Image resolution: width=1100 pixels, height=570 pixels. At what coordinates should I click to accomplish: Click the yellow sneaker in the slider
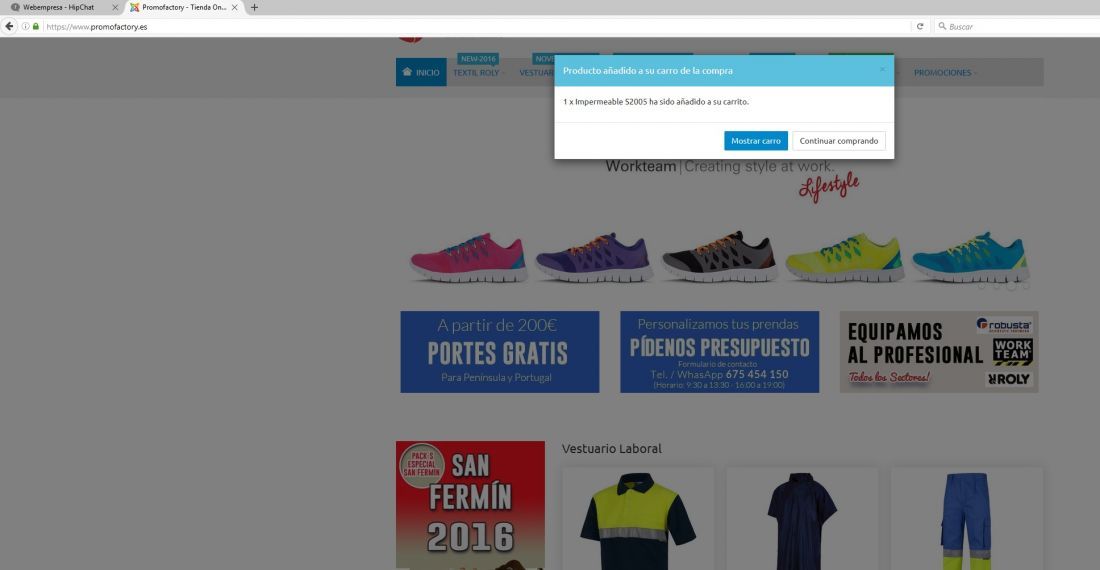[845, 257]
